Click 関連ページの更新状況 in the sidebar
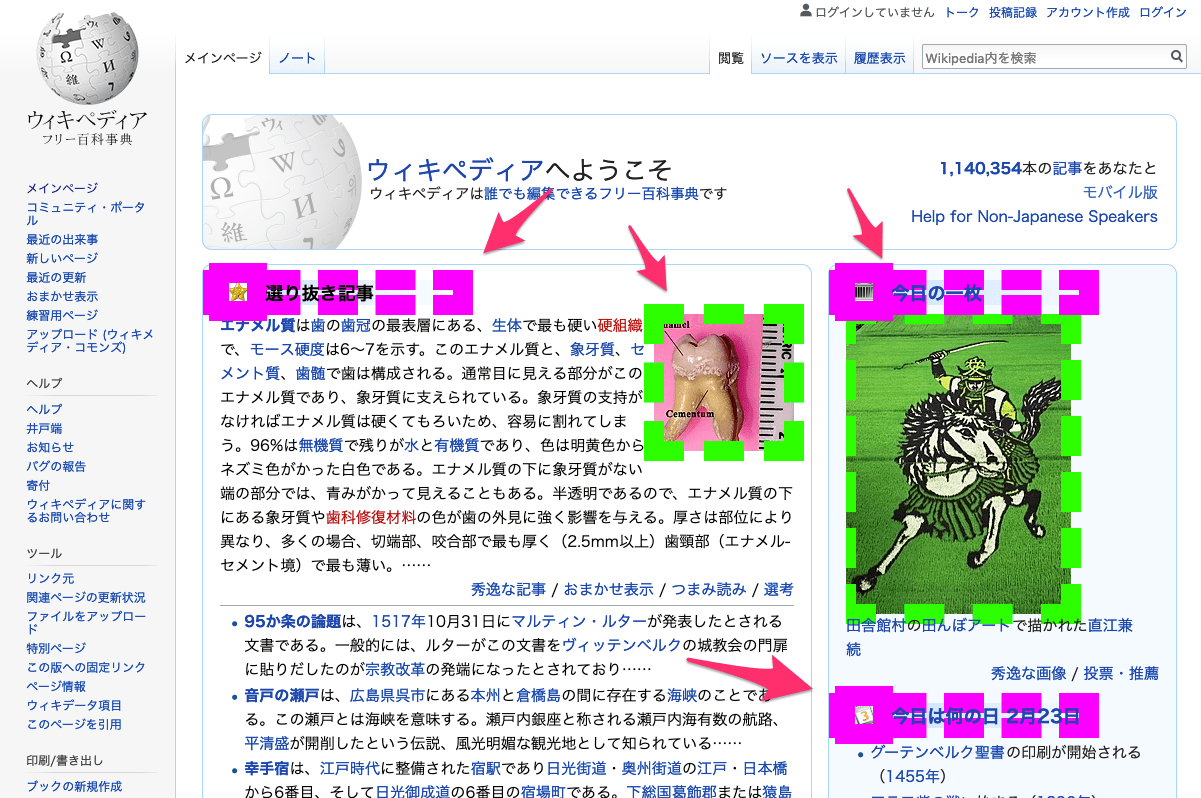The width and height of the screenshot is (1201, 798). (x=86, y=597)
